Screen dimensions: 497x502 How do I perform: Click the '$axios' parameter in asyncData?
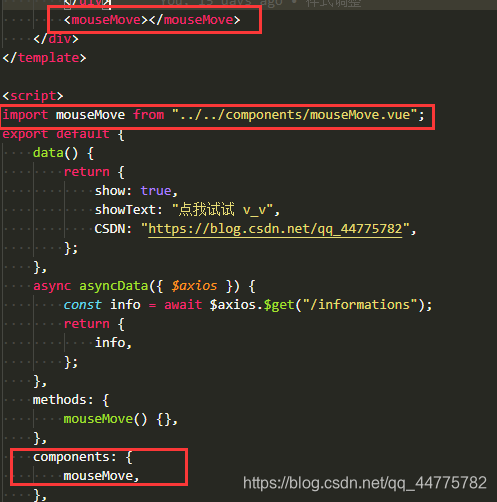pos(194,286)
